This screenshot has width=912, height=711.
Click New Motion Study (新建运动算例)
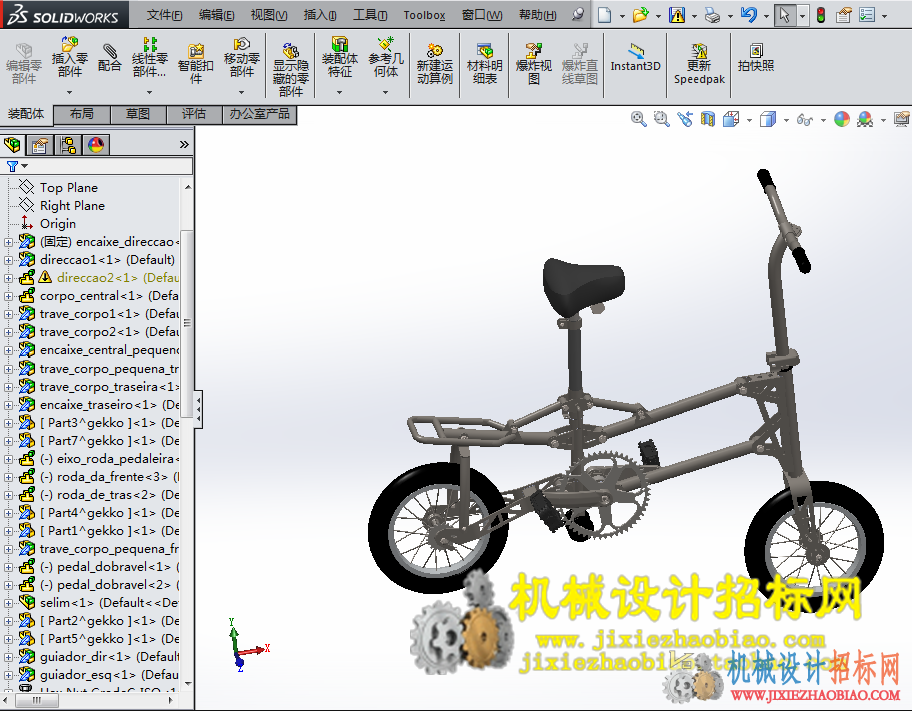coord(434,64)
